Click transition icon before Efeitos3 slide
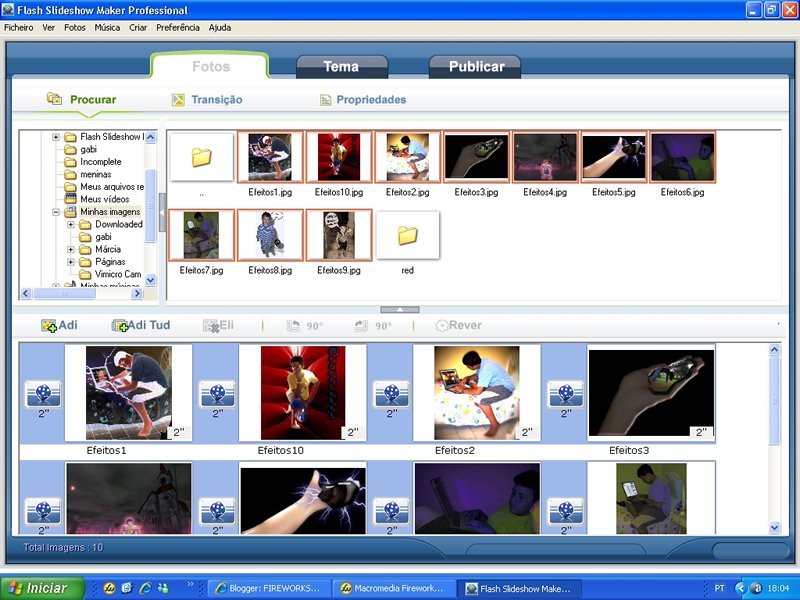This screenshot has width=800, height=600. [566, 394]
